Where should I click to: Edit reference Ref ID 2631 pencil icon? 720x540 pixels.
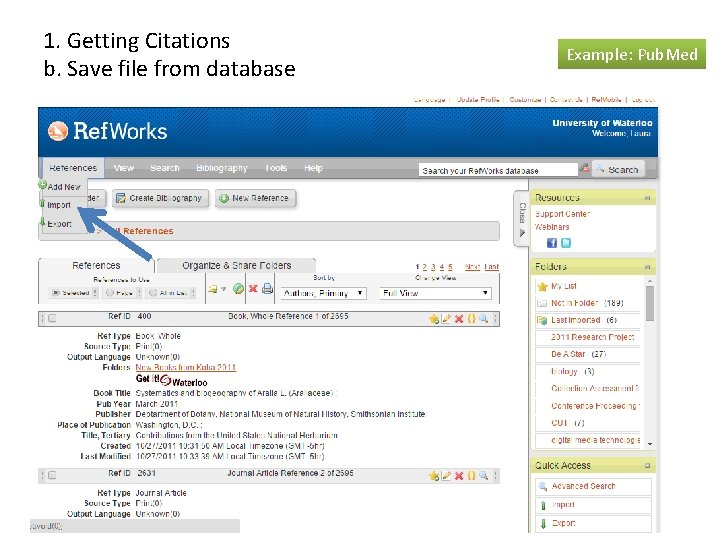pyautogui.click(x=446, y=476)
